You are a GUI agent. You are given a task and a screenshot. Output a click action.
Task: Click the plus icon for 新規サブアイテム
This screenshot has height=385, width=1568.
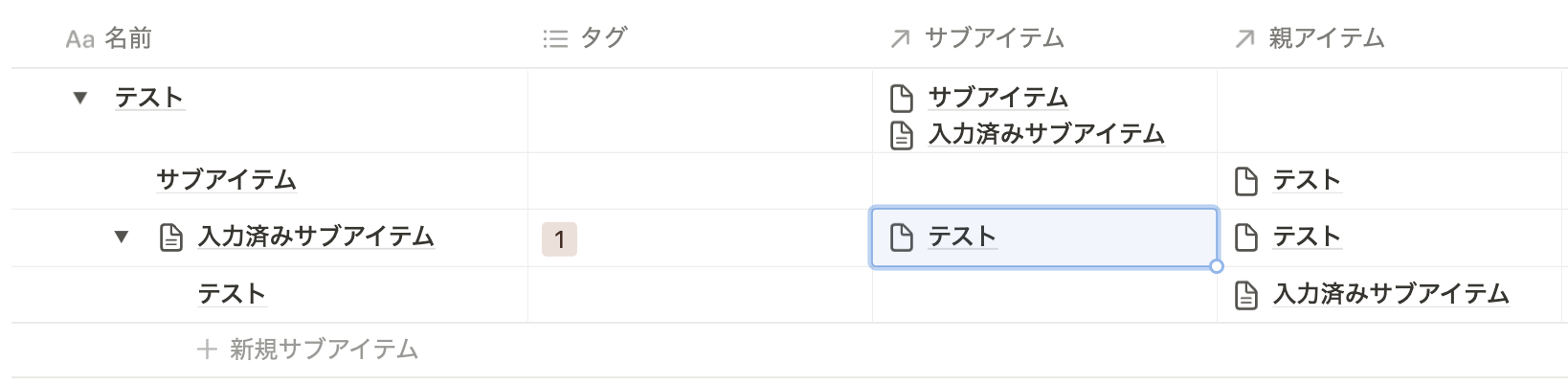[207, 350]
